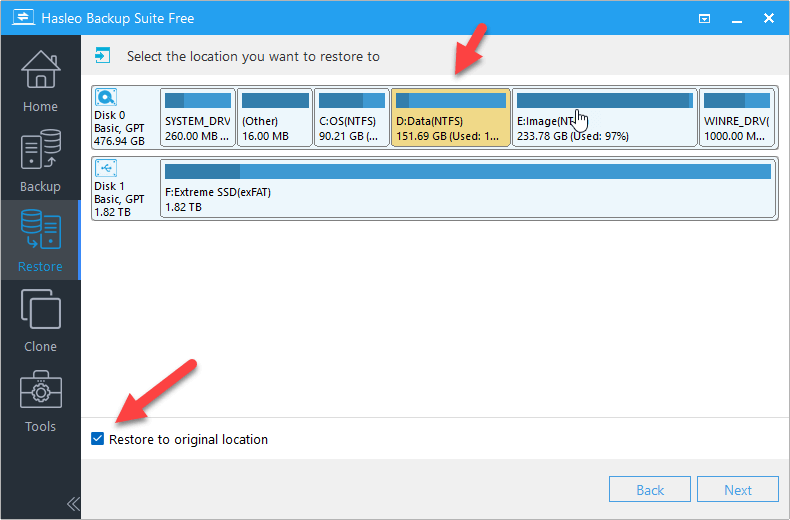Open the Backup section icon
This screenshot has height=520, width=790.
coord(40,160)
